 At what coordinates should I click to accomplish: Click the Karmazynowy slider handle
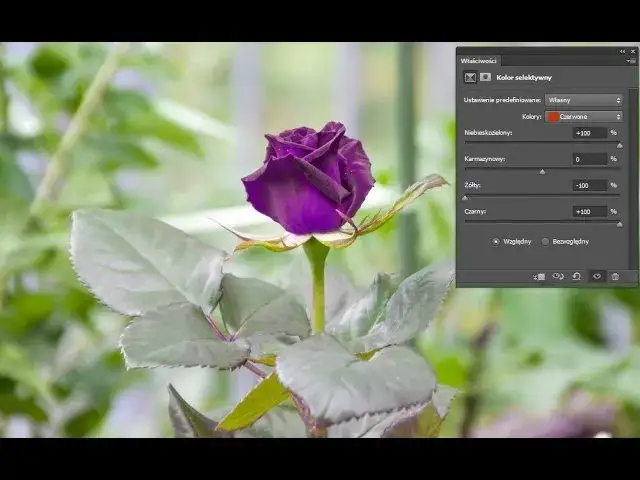pos(542,171)
